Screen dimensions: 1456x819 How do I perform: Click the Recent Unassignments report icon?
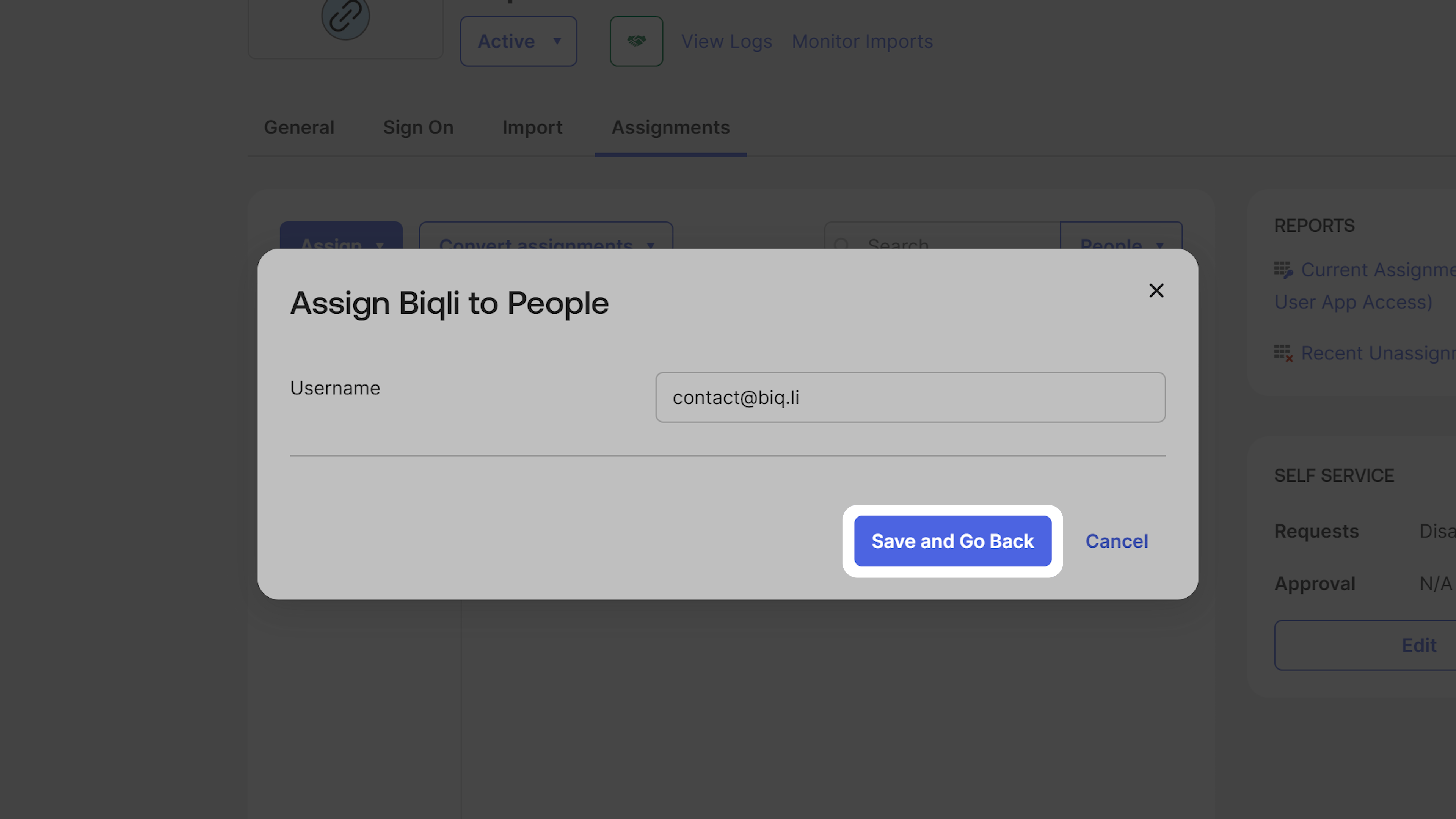click(x=1283, y=353)
